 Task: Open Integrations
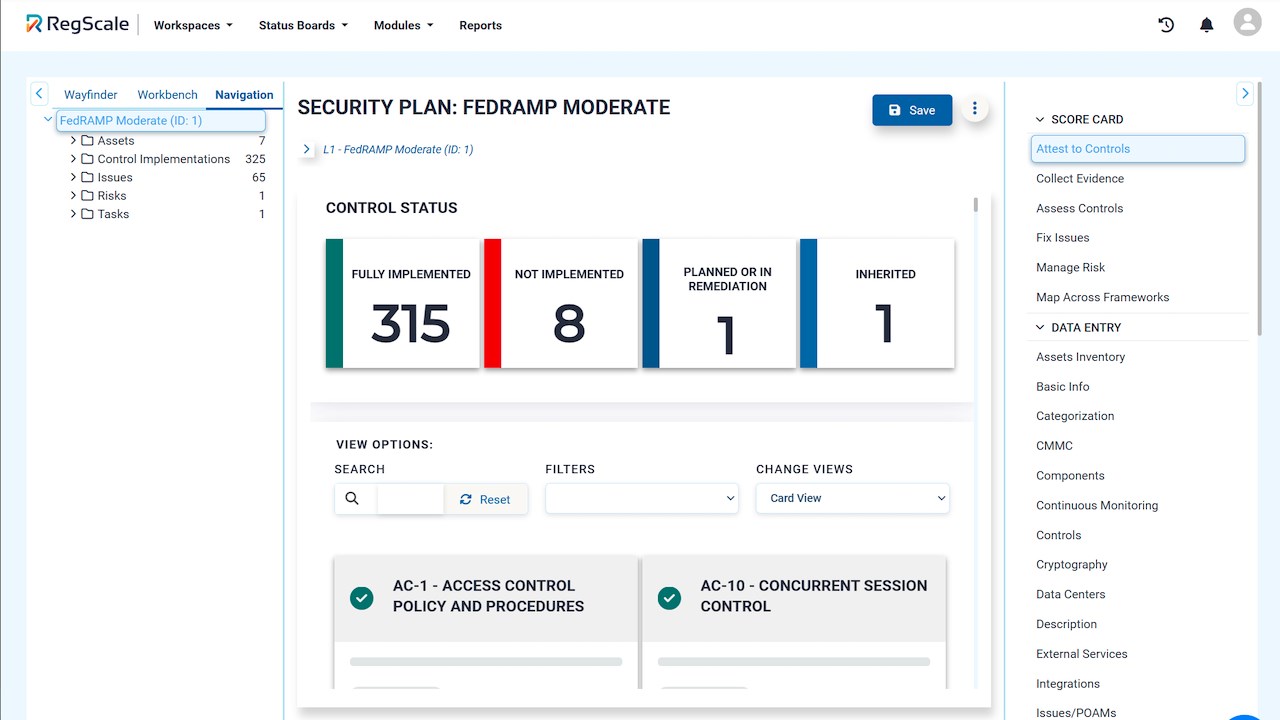coord(1068,684)
